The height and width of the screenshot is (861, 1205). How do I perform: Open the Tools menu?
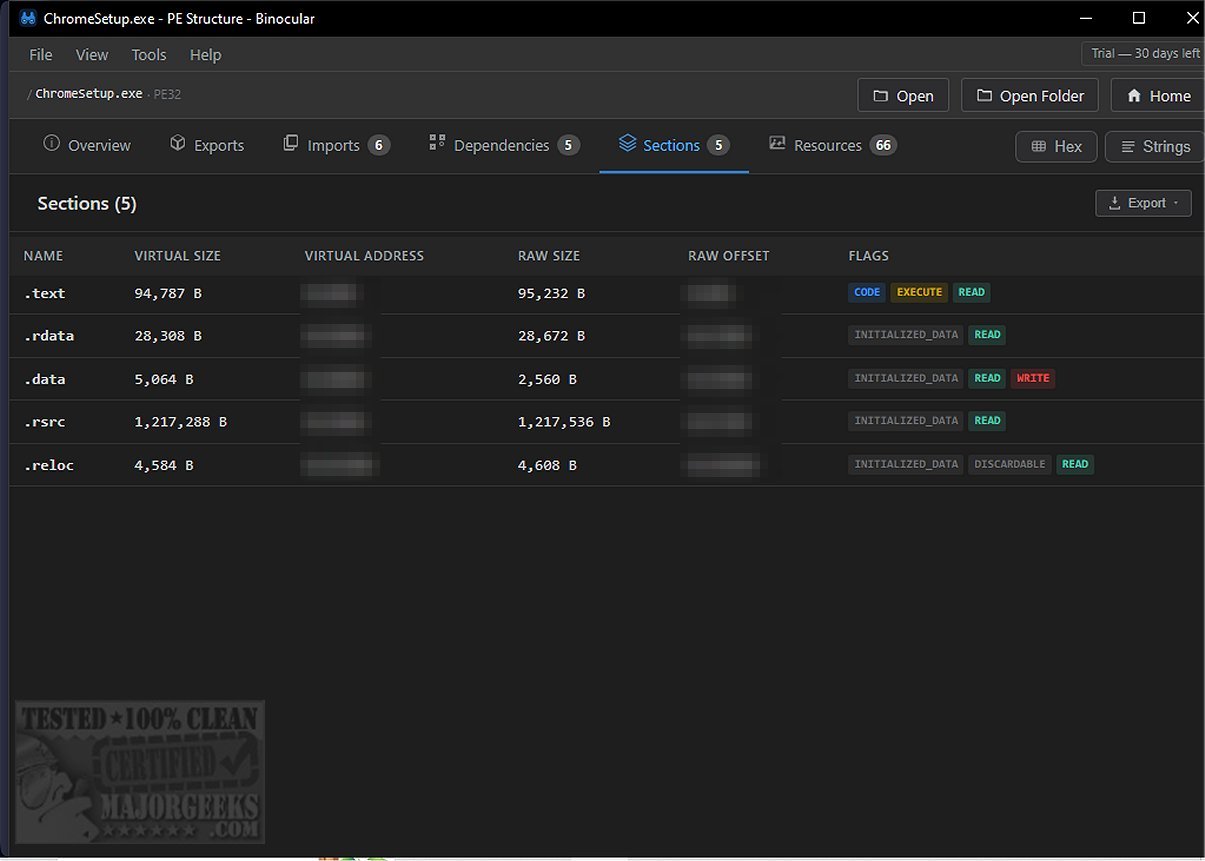[x=149, y=55]
